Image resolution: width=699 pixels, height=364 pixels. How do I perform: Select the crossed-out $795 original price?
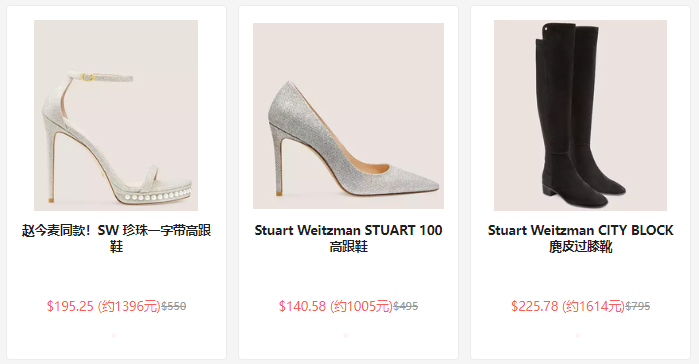638,306
